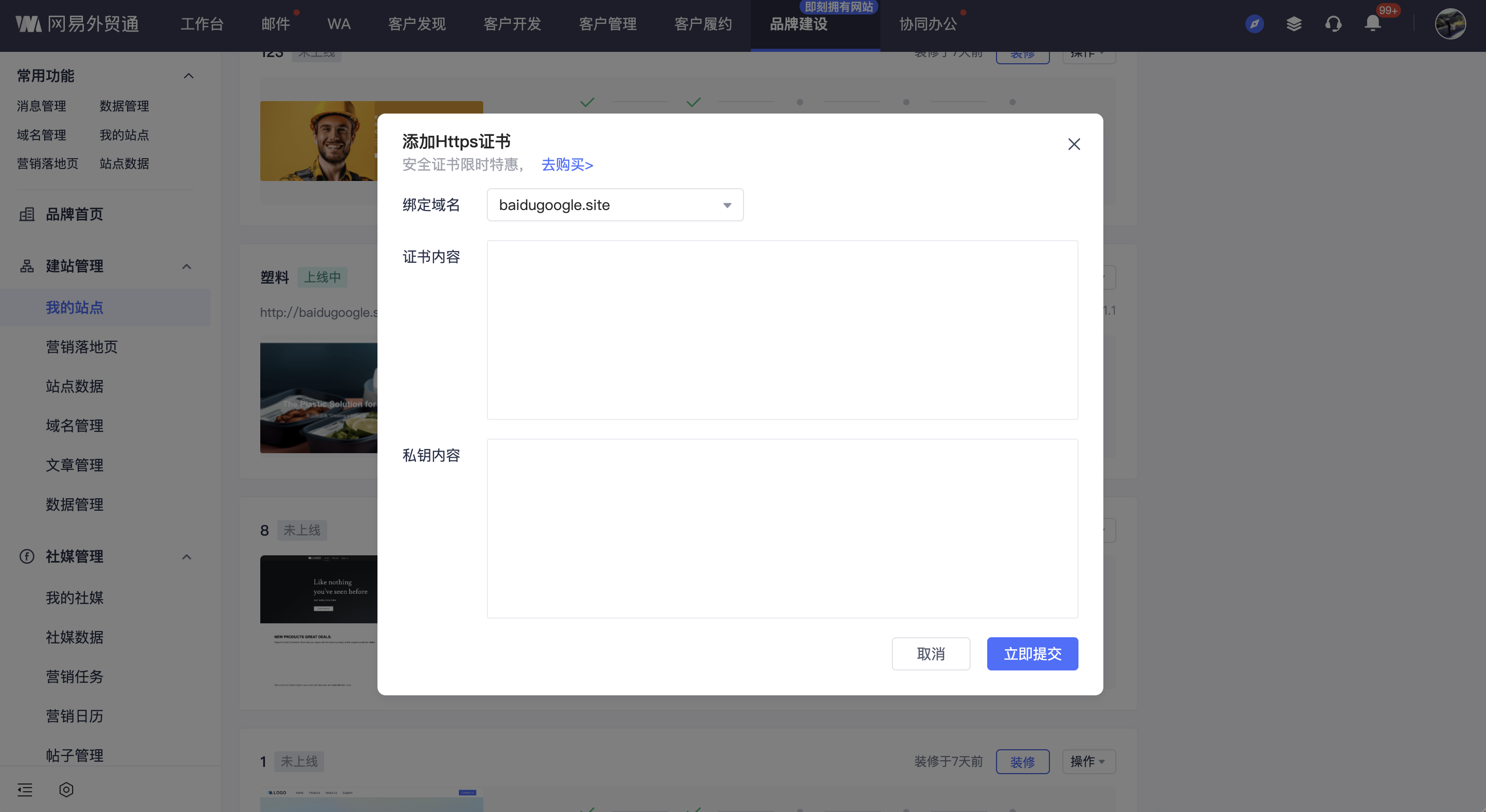This screenshot has width=1486, height=812.
Task: Click the headset support icon
Action: point(1333,24)
